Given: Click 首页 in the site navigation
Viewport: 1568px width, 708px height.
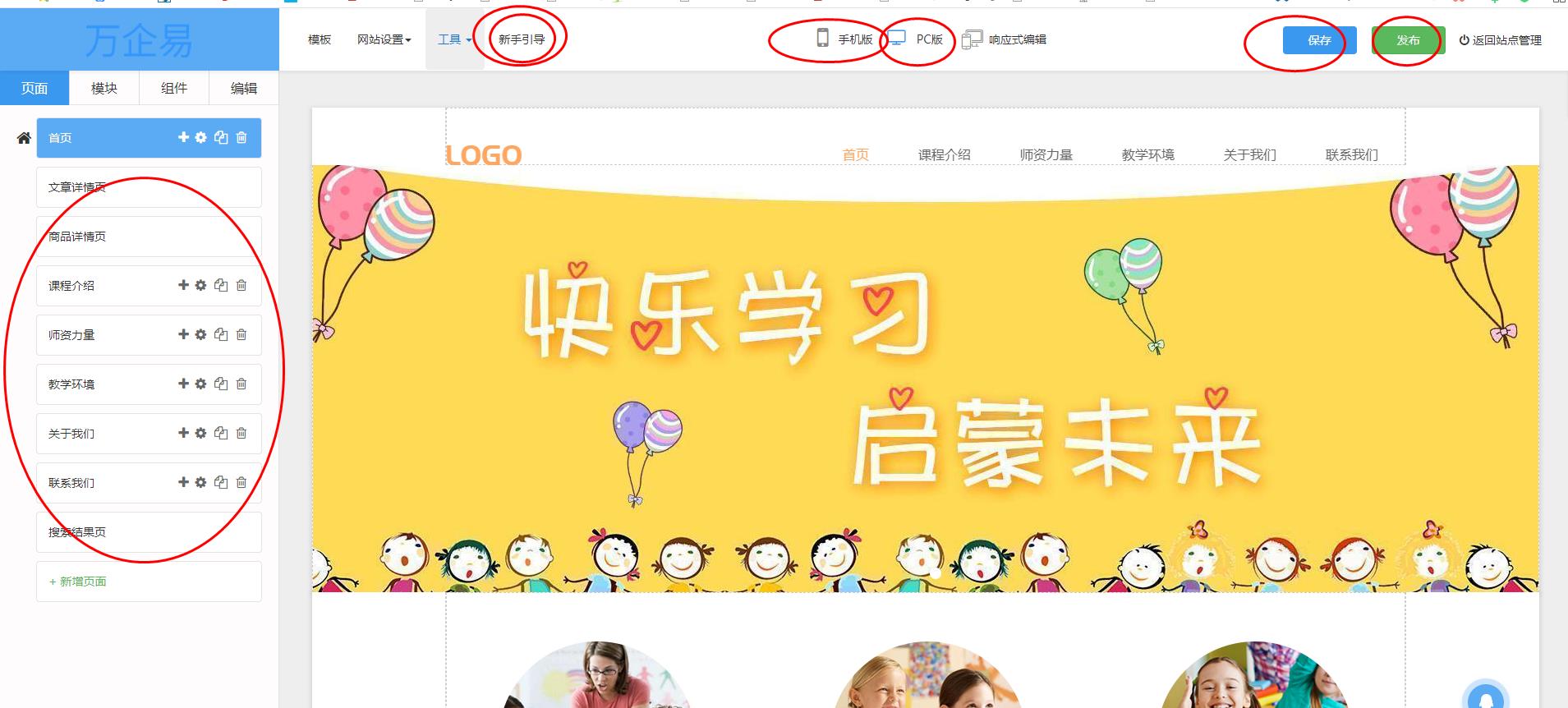Looking at the screenshot, I should (855, 154).
